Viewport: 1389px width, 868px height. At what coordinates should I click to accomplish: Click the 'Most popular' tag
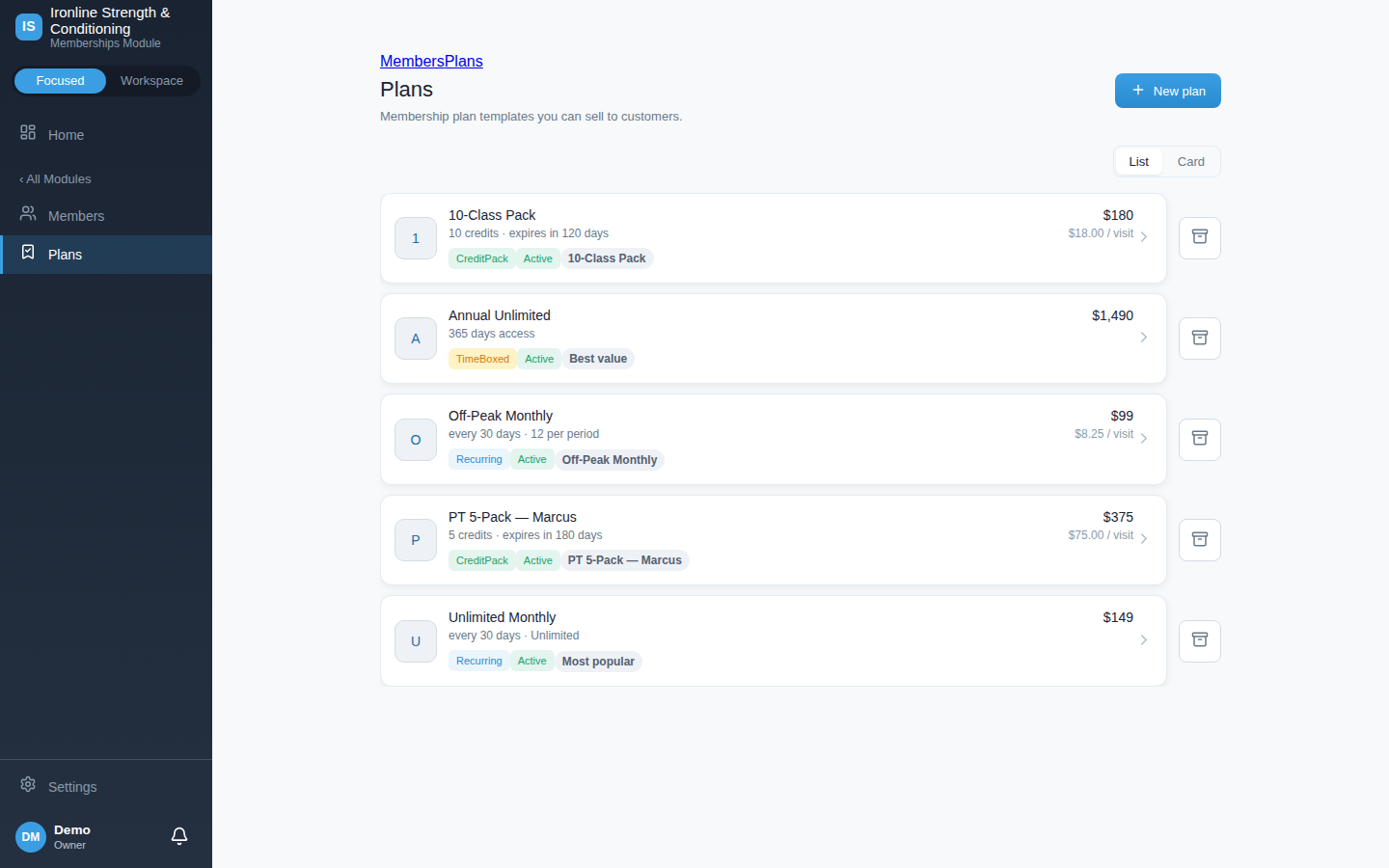[598, 662]
